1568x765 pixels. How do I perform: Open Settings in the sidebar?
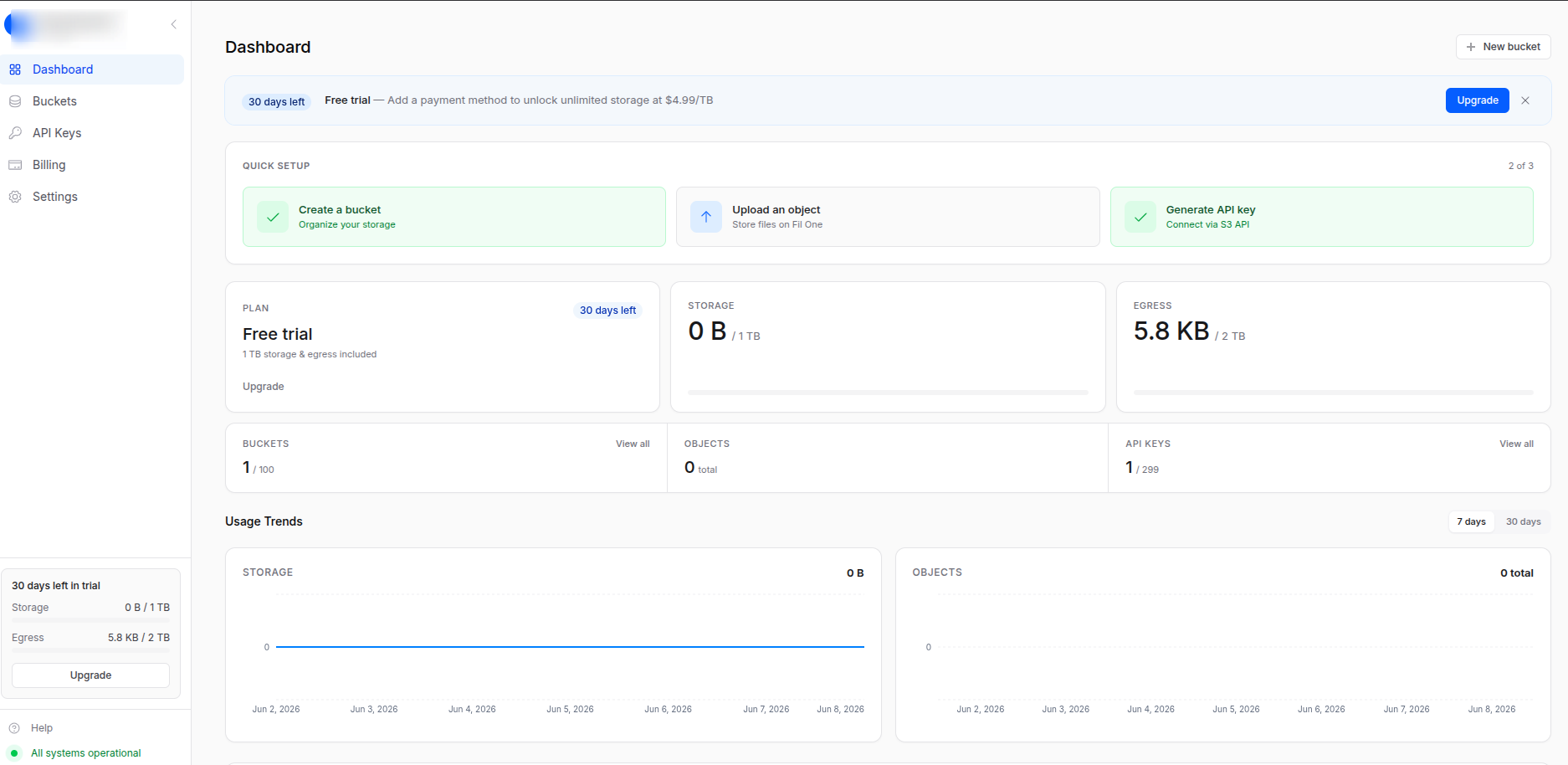click(x=92, y=197)
